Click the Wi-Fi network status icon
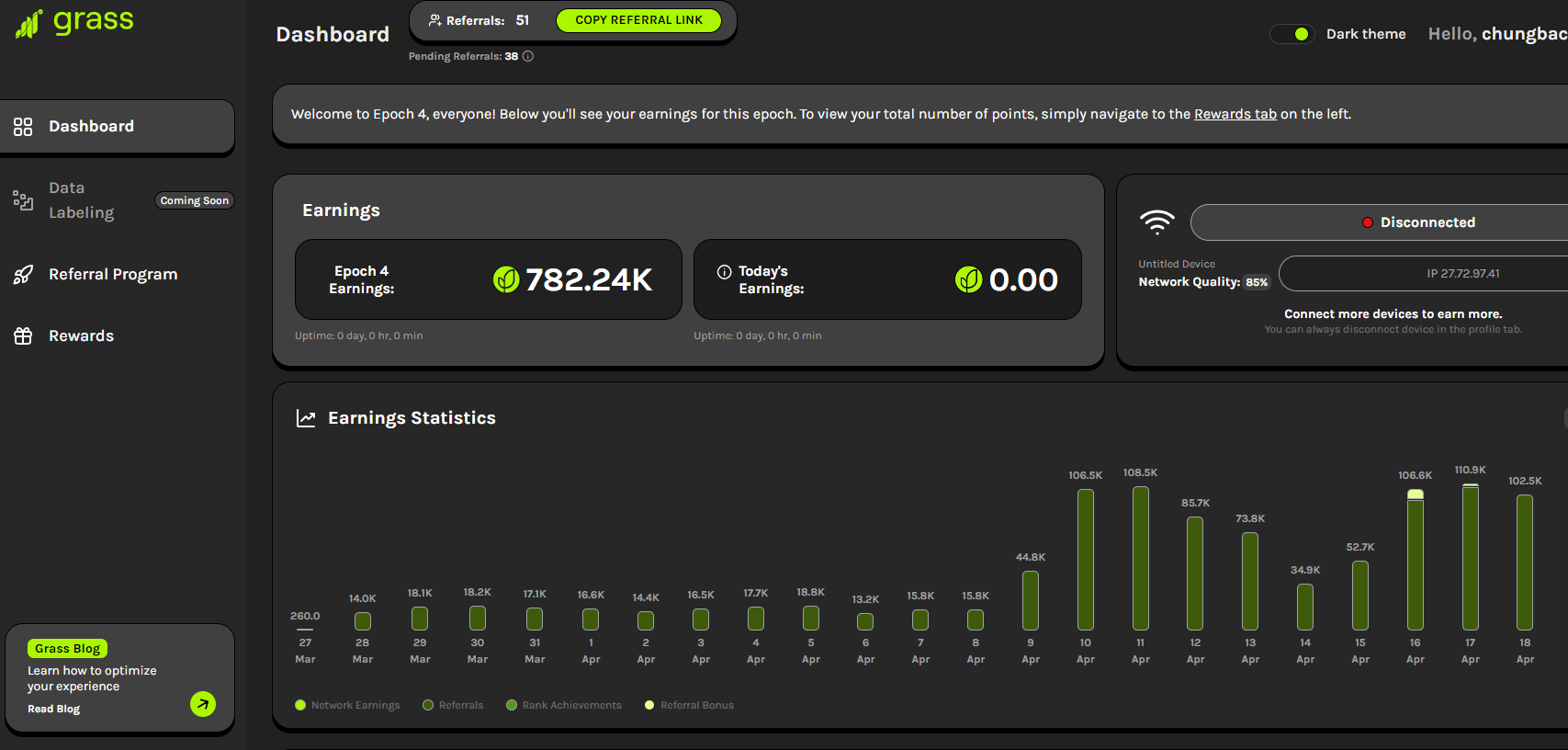Screen dimensions: 1568x750 1156,222
